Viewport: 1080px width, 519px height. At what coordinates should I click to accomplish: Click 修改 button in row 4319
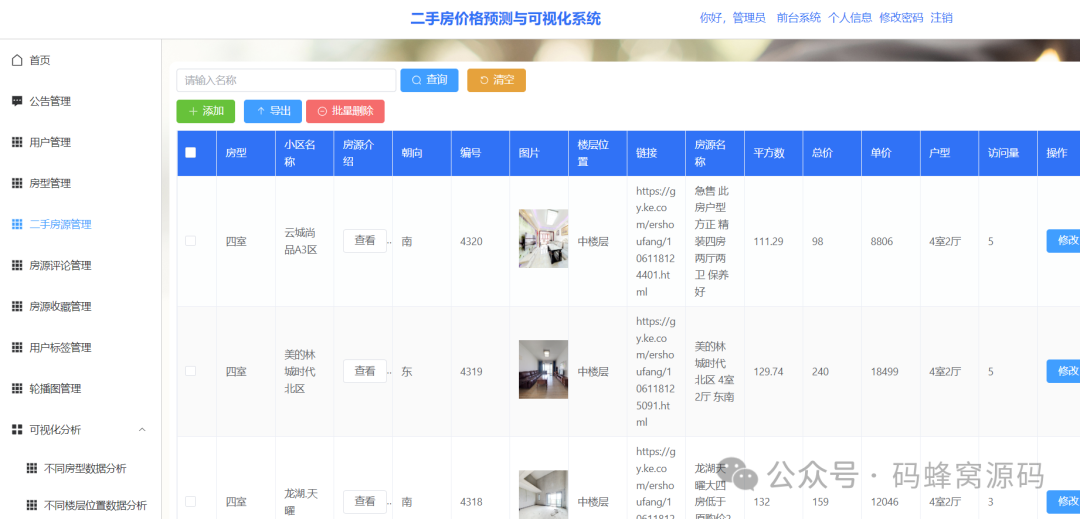[1063, 371]
